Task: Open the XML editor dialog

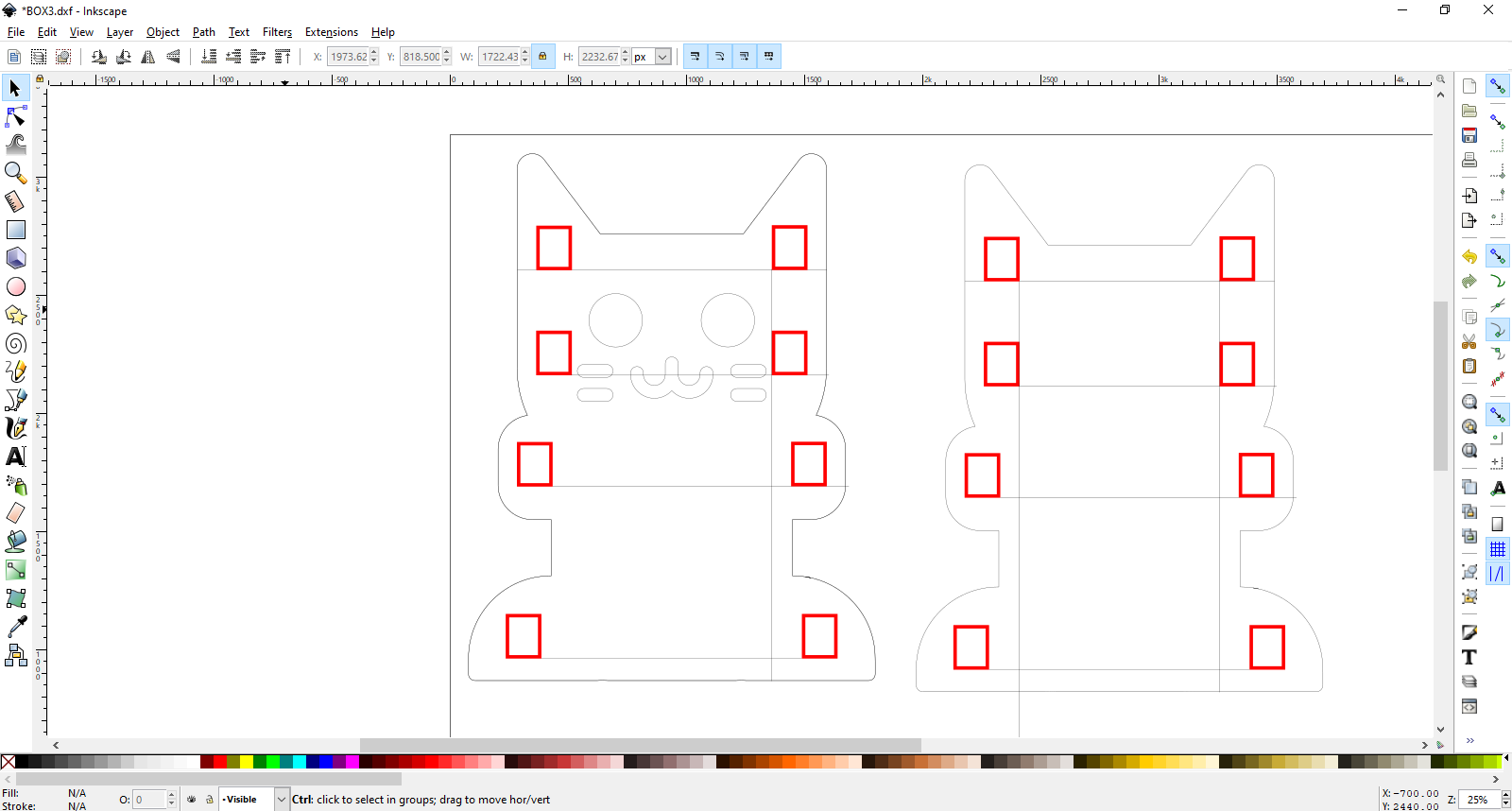Action: click(1469, 706)
